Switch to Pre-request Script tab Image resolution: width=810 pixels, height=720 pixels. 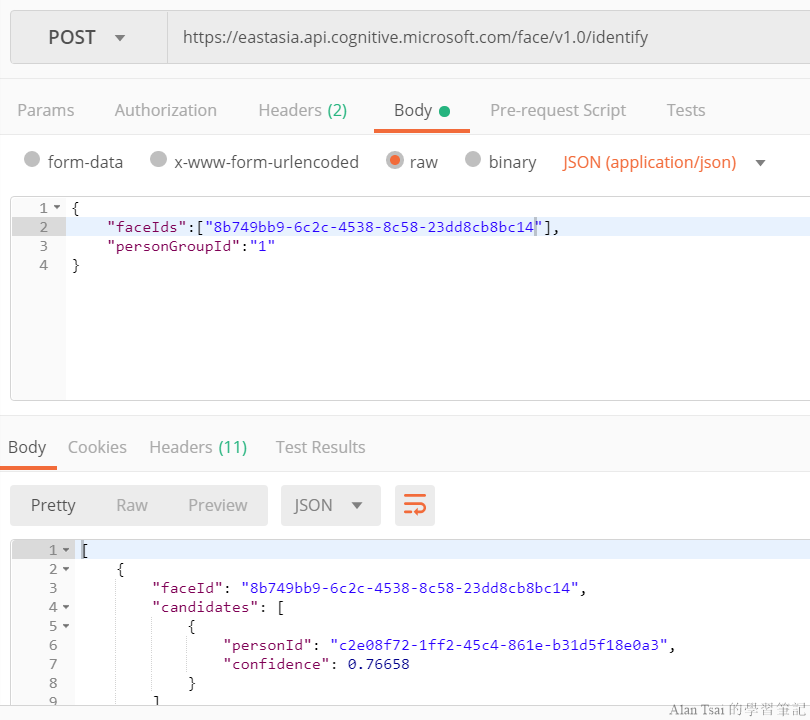click(558, 110)
